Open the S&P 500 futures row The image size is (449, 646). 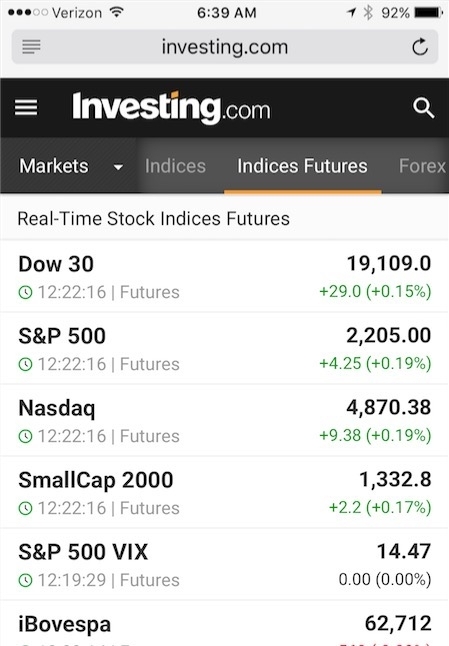click(x=224, y=349)
